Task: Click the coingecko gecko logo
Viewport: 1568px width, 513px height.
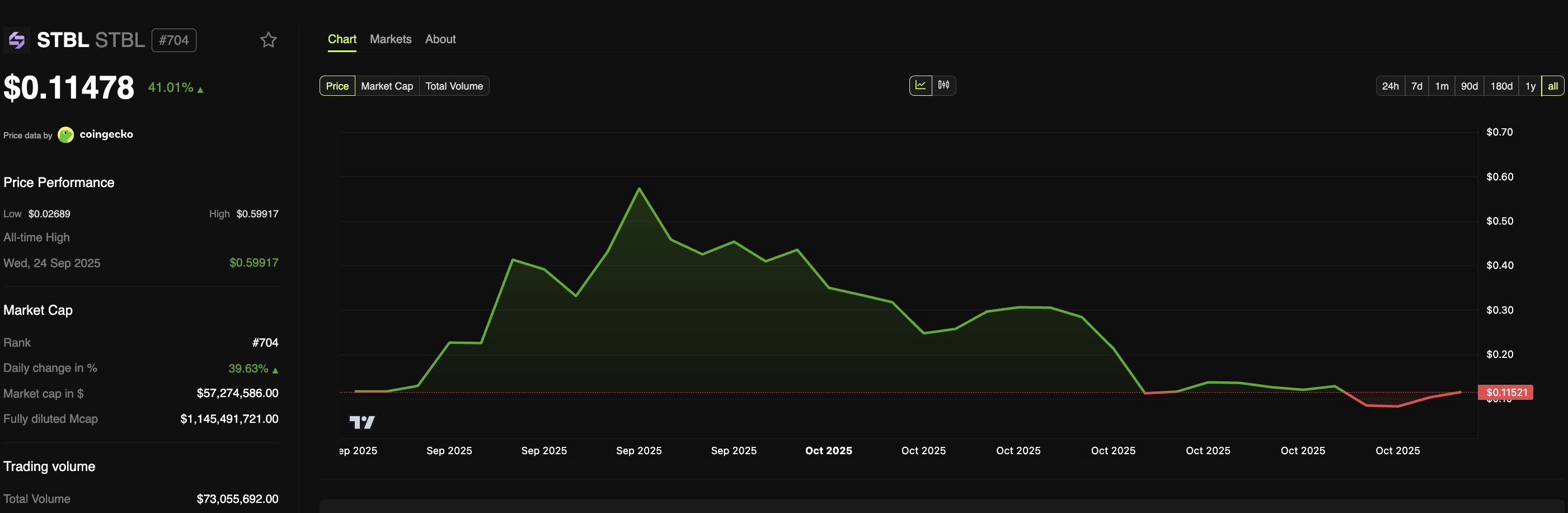Action: tap(65, 134)
